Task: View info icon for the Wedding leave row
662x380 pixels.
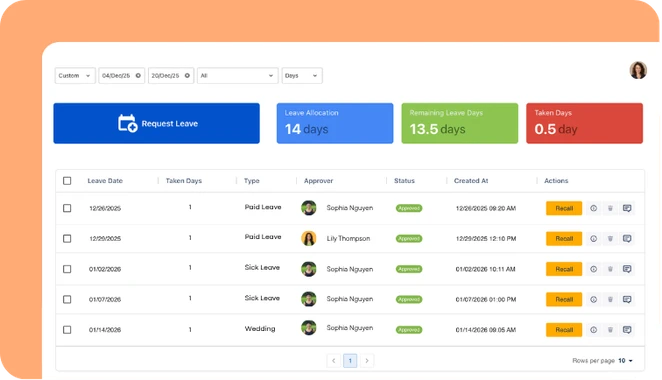Action: pyautogui.click(x=593, y=330)
